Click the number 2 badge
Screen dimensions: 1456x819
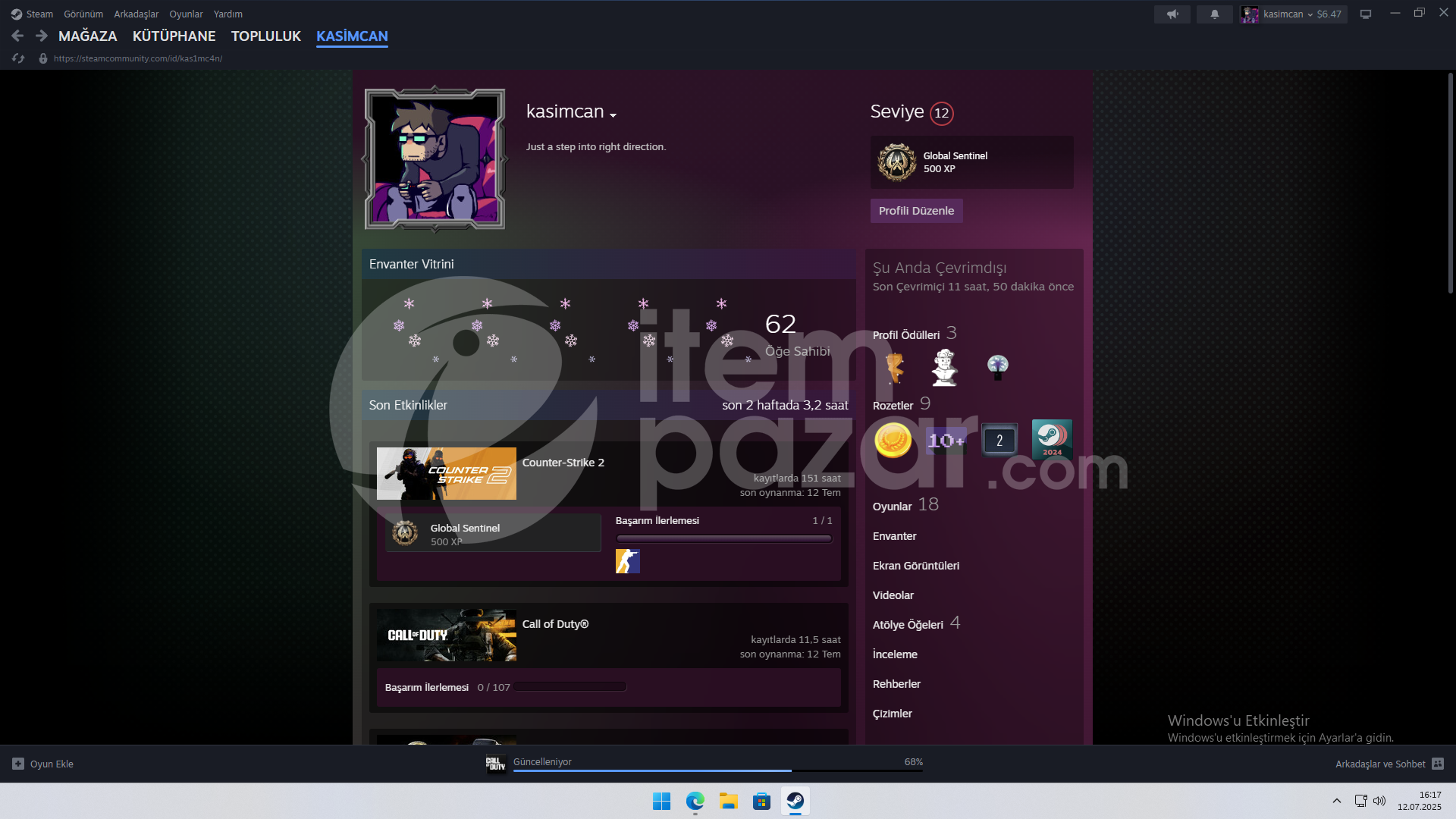coord(999,440)
